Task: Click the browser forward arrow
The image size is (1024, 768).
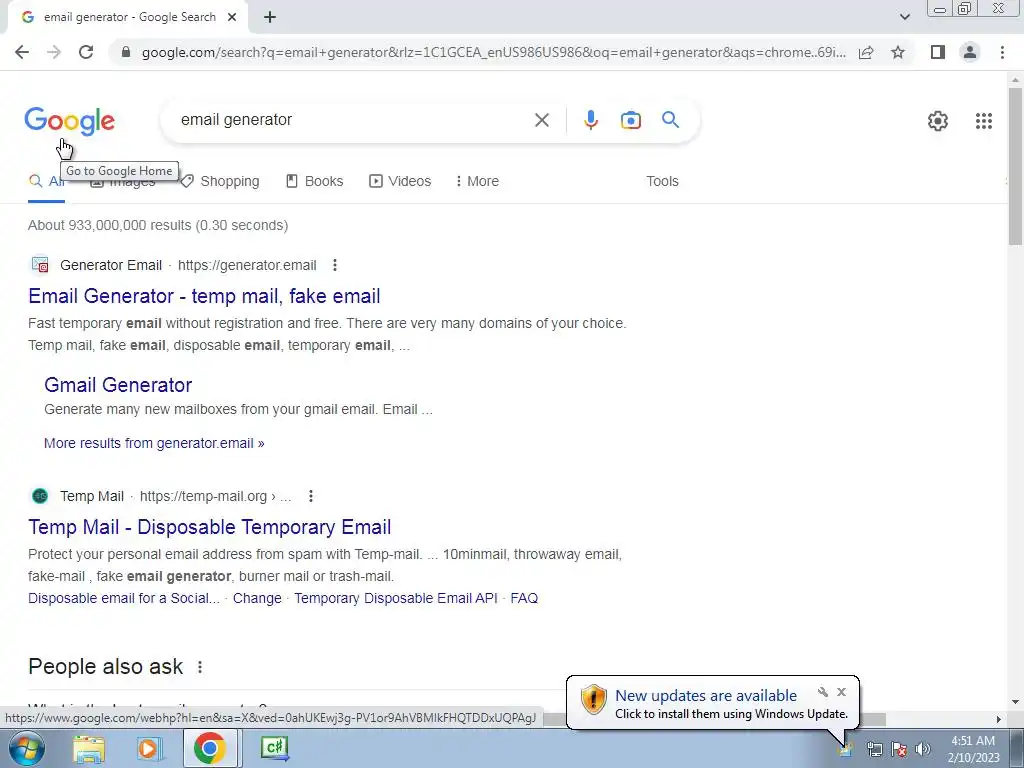Action: click(x=54, y=52)
